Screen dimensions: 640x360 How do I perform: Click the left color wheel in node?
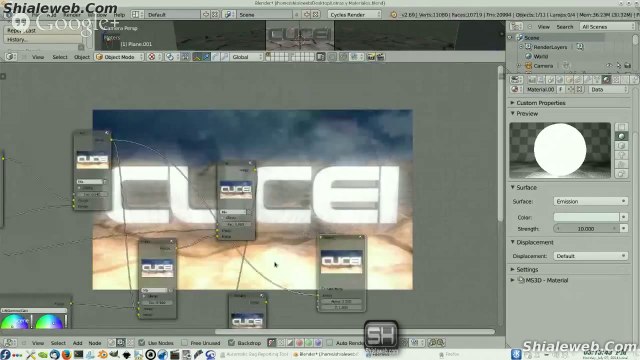tap(14, 322)
